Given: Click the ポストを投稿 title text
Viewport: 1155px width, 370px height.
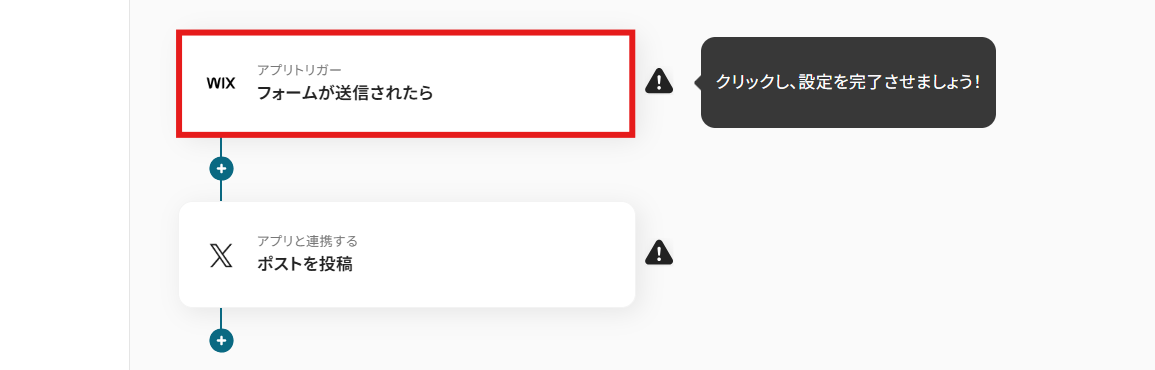Looking at the screenshot, I should (x=304, y=265).
